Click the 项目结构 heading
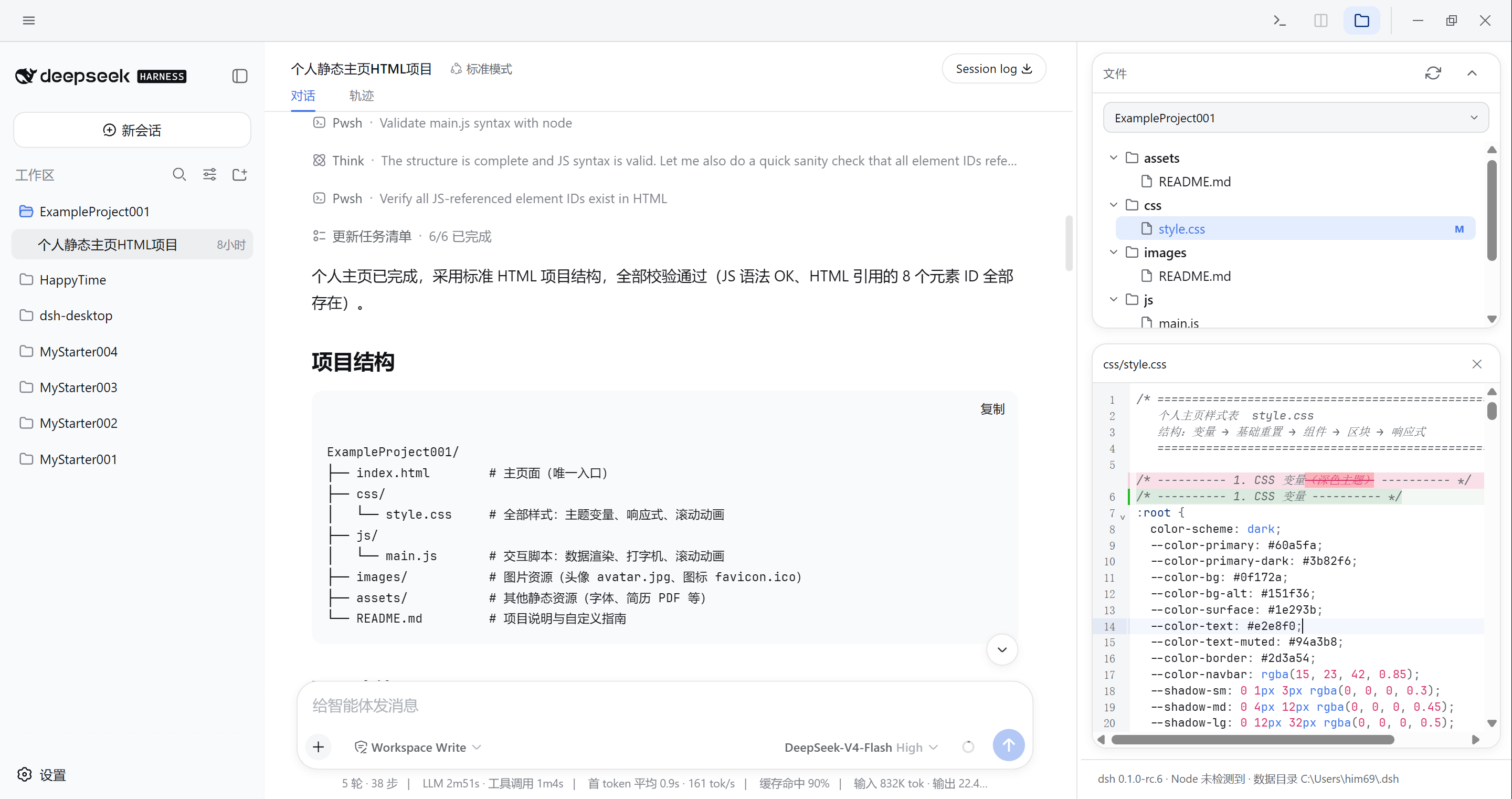Image resolution: width=1512 pixels, height=799 pixels. pyautogui.click(x=353, y=361)
